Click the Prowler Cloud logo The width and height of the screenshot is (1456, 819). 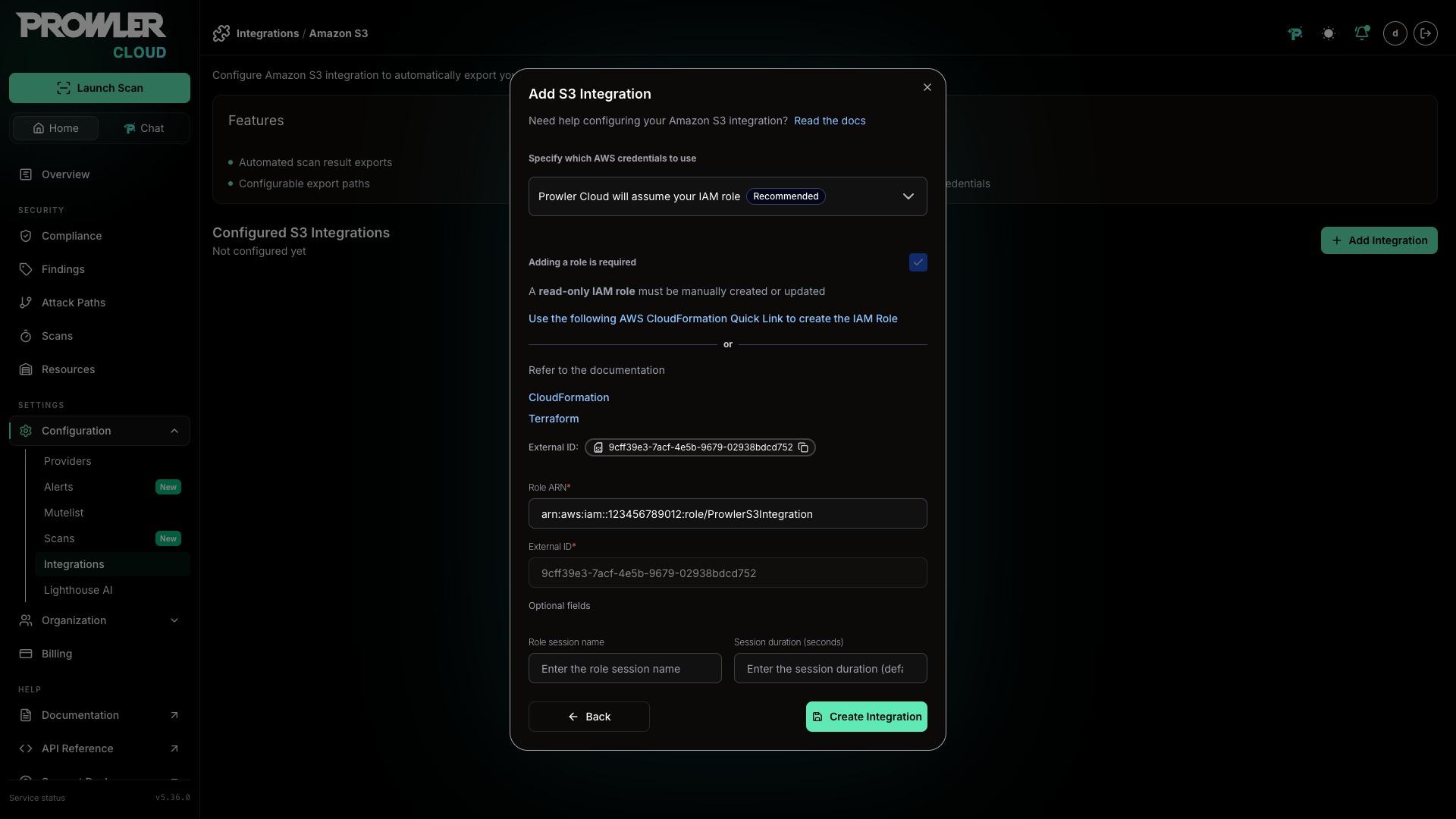[x=91, y=36]
